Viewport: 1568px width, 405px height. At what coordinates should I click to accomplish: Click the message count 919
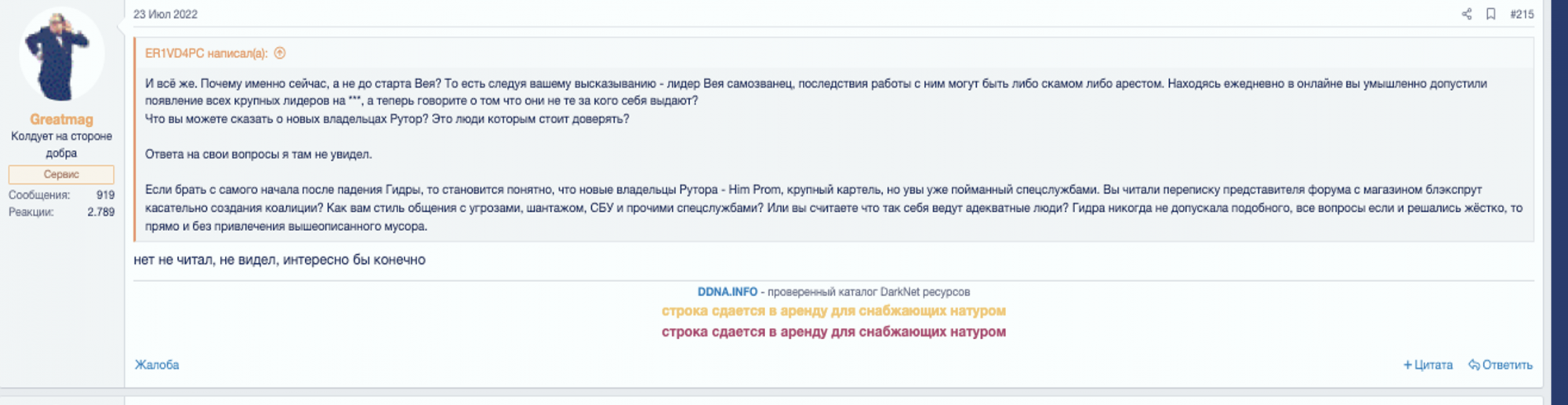[x=105, y=195]
